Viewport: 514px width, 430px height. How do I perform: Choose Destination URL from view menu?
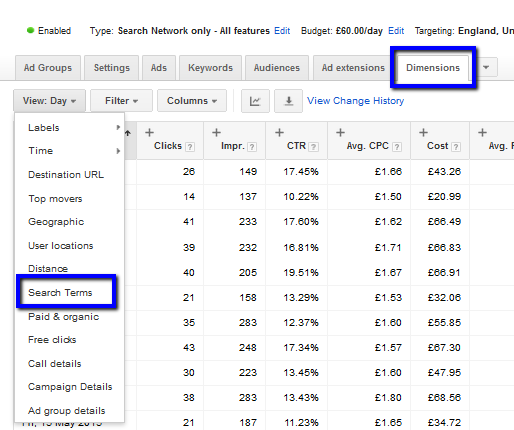tap(66, 175)
